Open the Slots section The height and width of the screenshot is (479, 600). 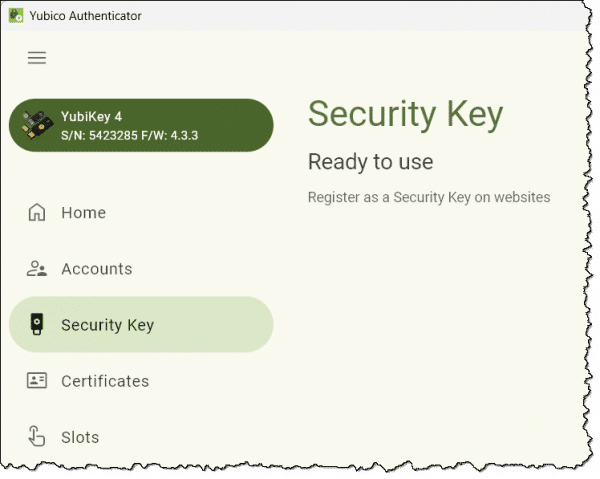(141, 437)
